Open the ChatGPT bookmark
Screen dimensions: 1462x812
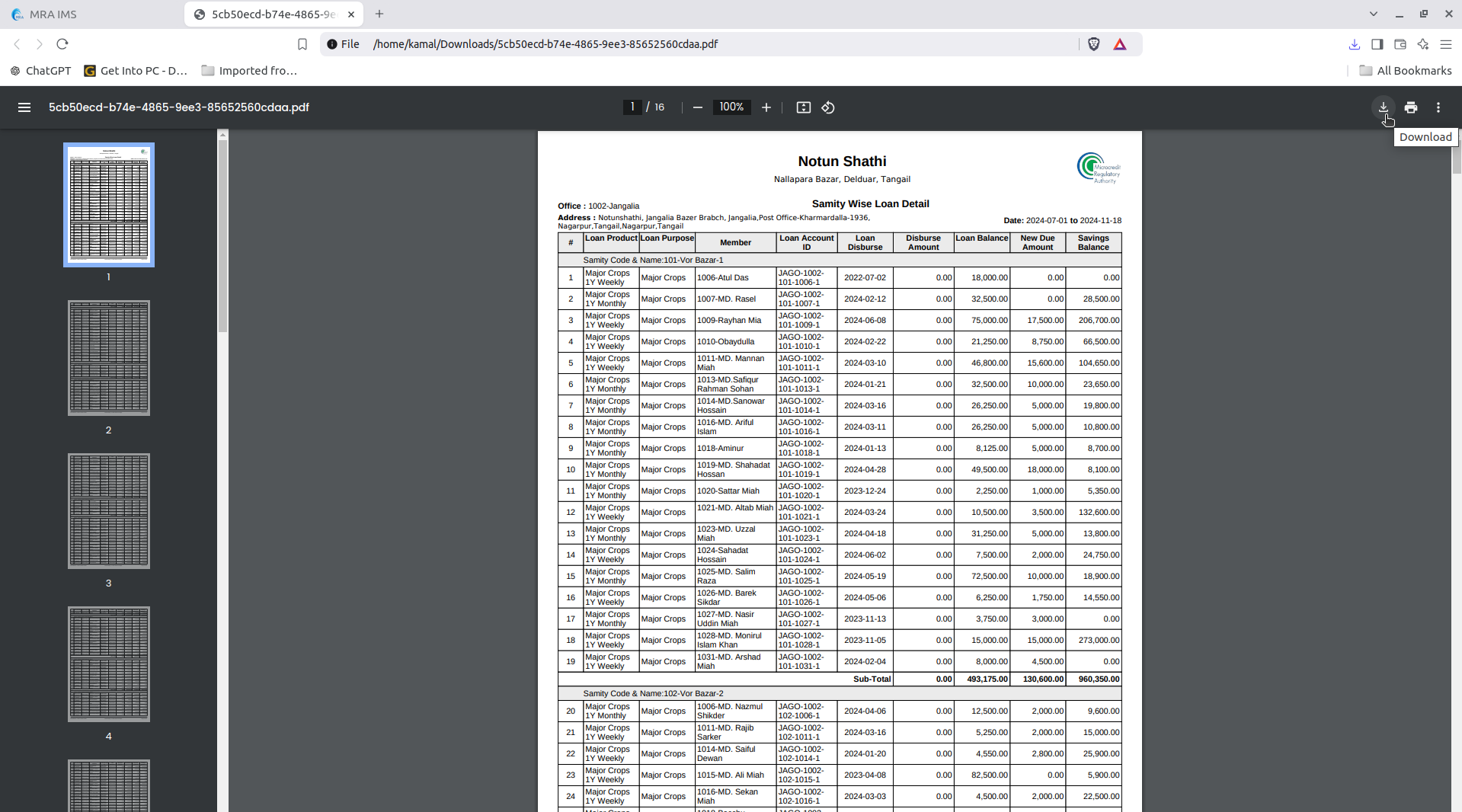[40, 71]
